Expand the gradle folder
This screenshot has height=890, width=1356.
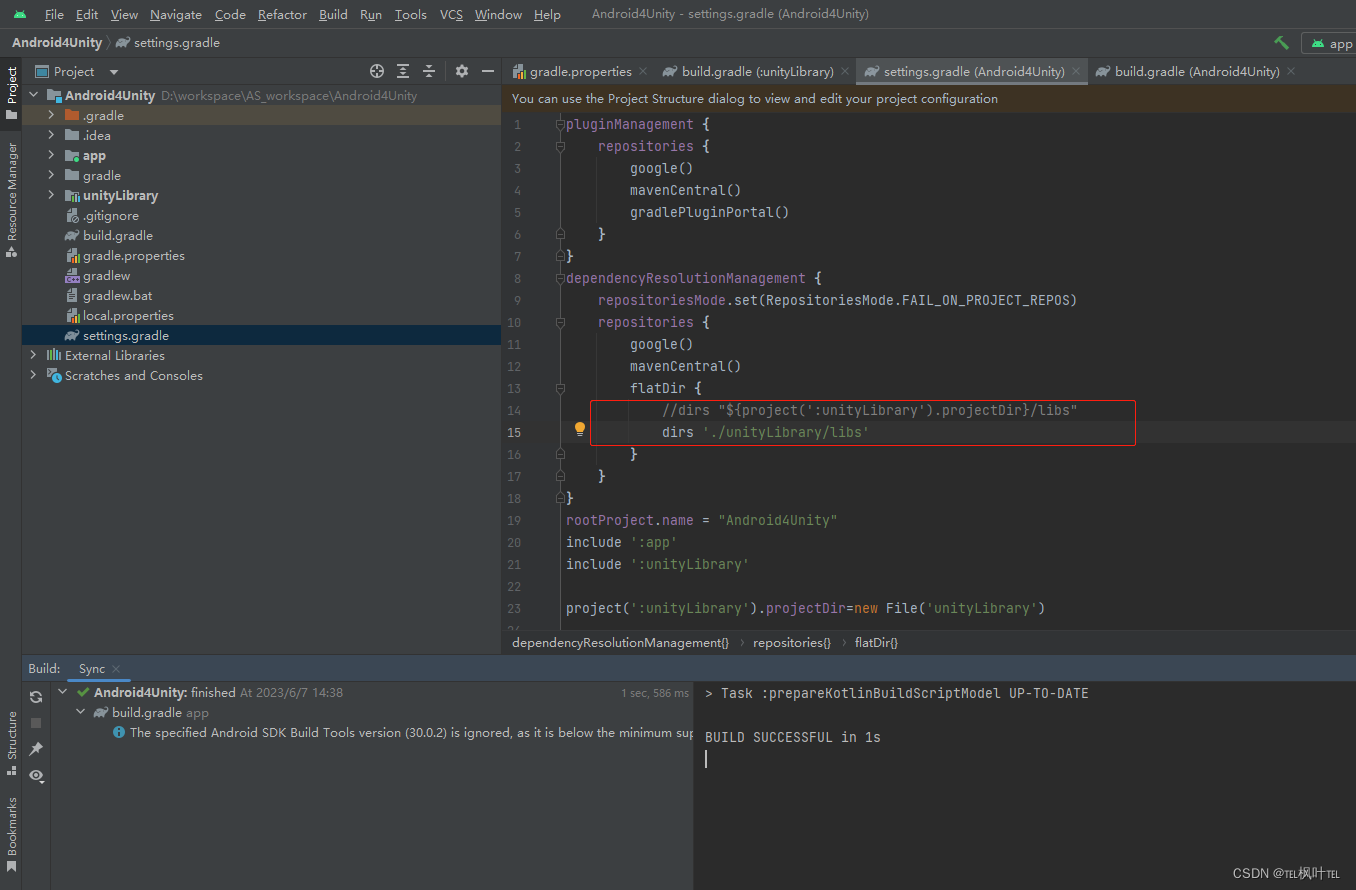[51, 175]
